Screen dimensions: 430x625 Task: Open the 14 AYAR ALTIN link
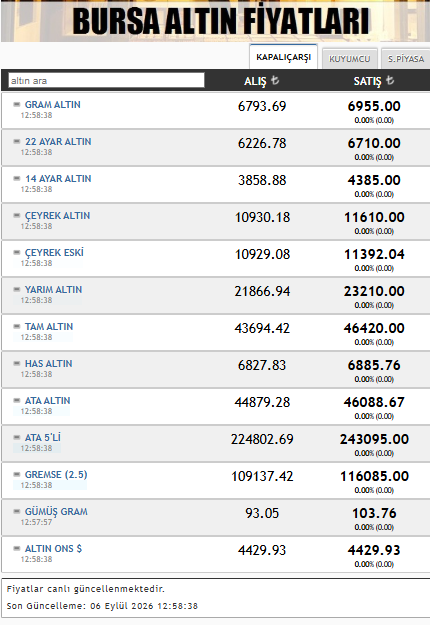pos(58,179)
